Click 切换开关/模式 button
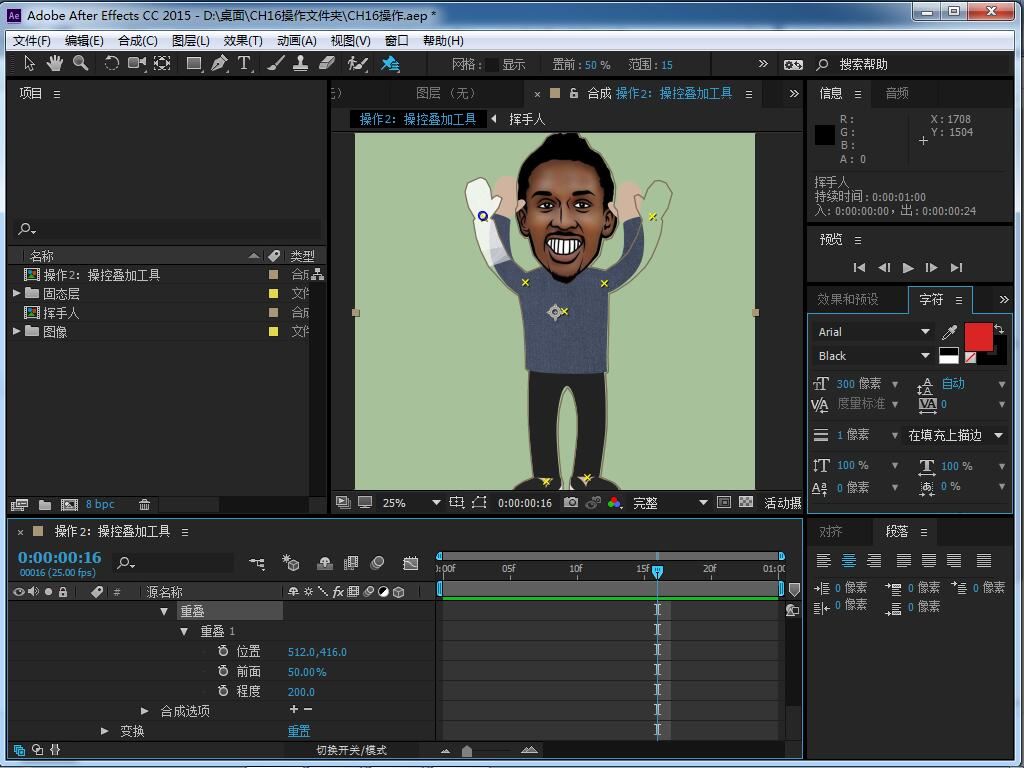 [x=351, y=750]
